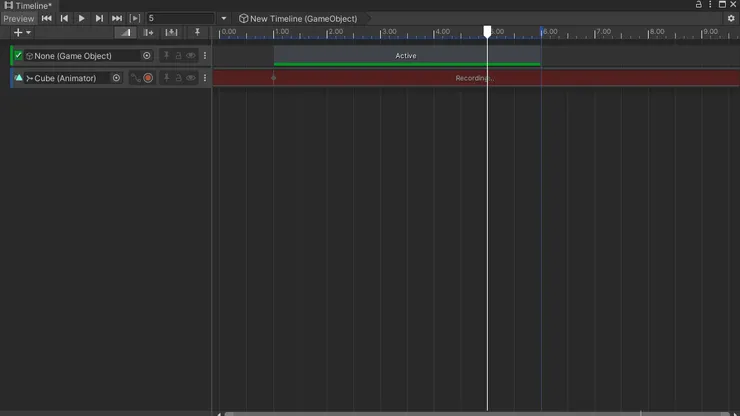Open Timeline settings gear
The height and width of the screenshot is (416, 740).
pyautogui.click(x=731, y=18)
